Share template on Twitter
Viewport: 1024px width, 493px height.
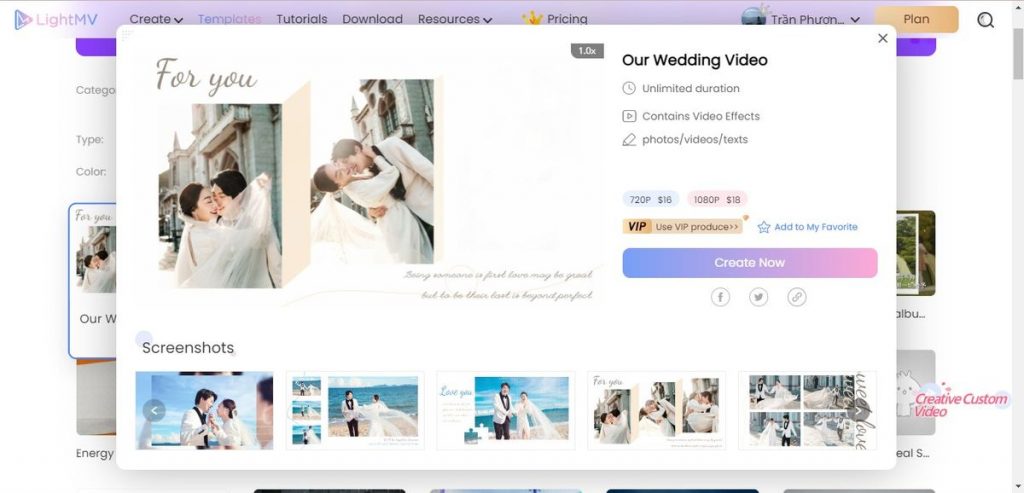[758, 297]
